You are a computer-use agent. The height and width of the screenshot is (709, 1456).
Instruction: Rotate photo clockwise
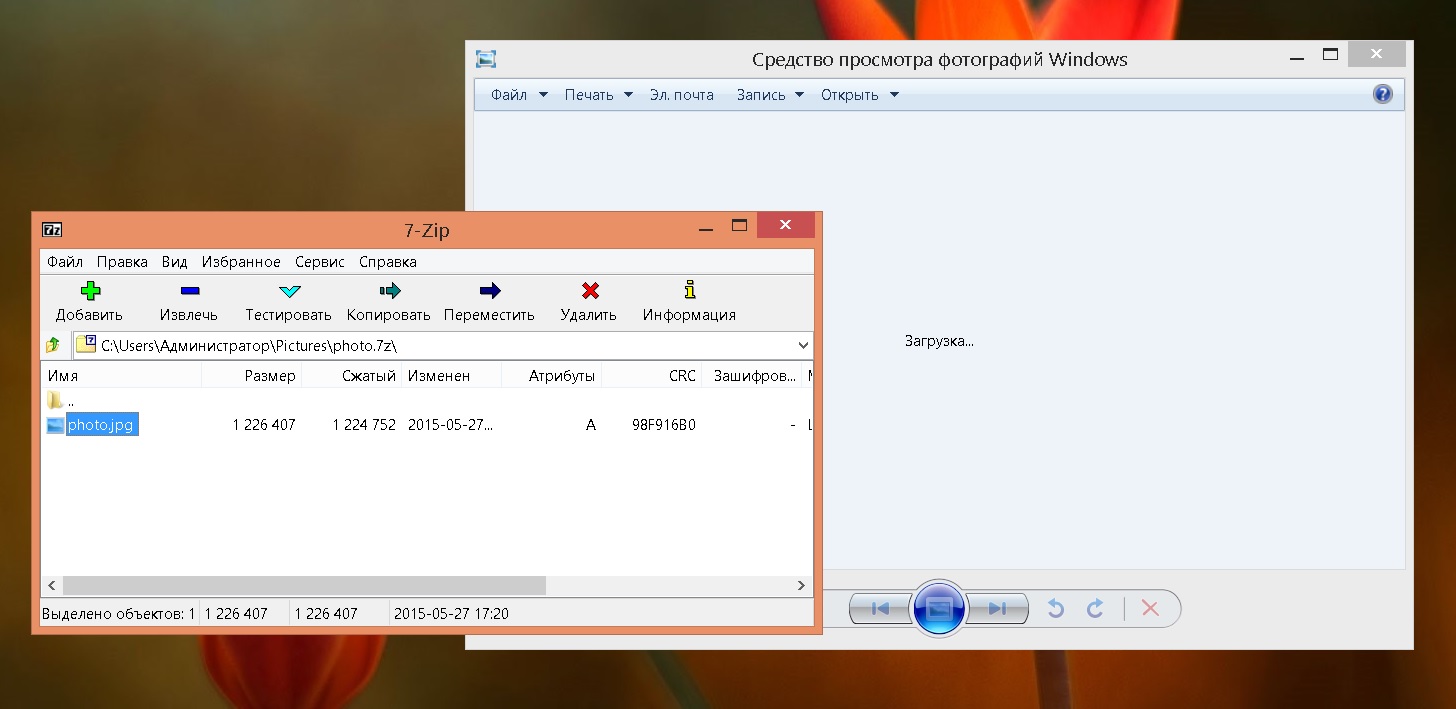1095,608
